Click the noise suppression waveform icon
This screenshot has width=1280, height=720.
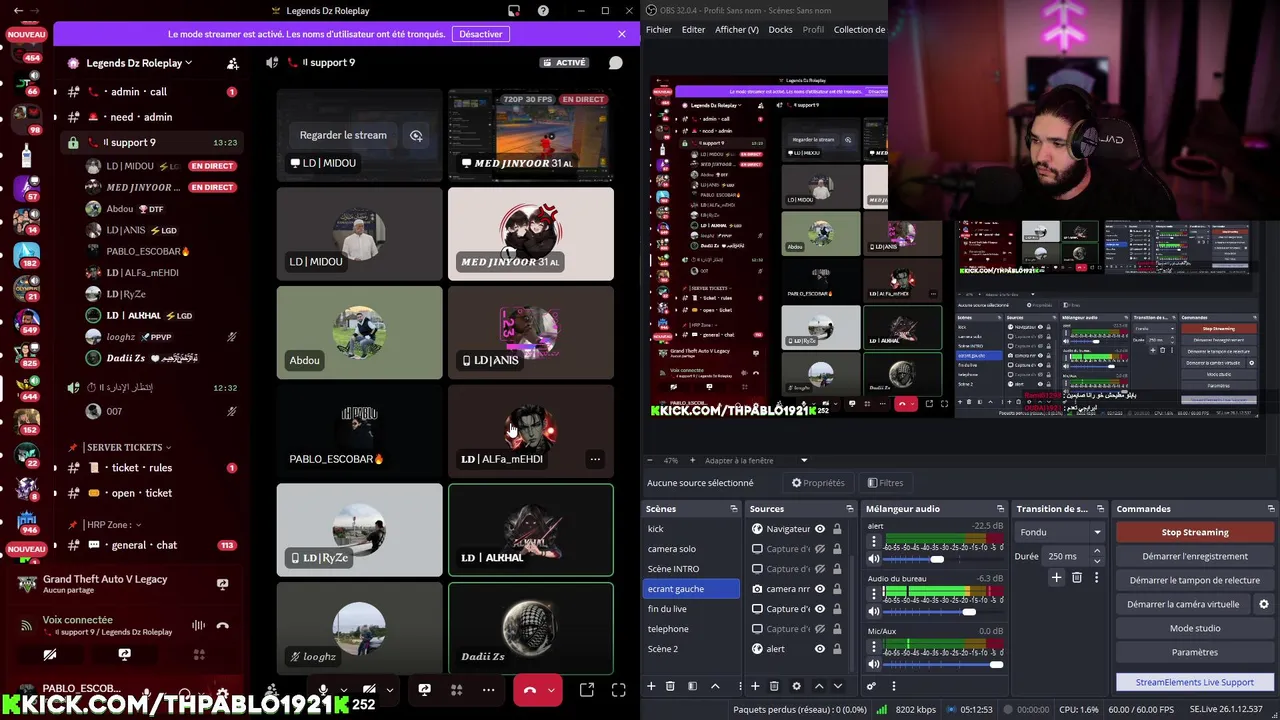[x=198, y=626]
